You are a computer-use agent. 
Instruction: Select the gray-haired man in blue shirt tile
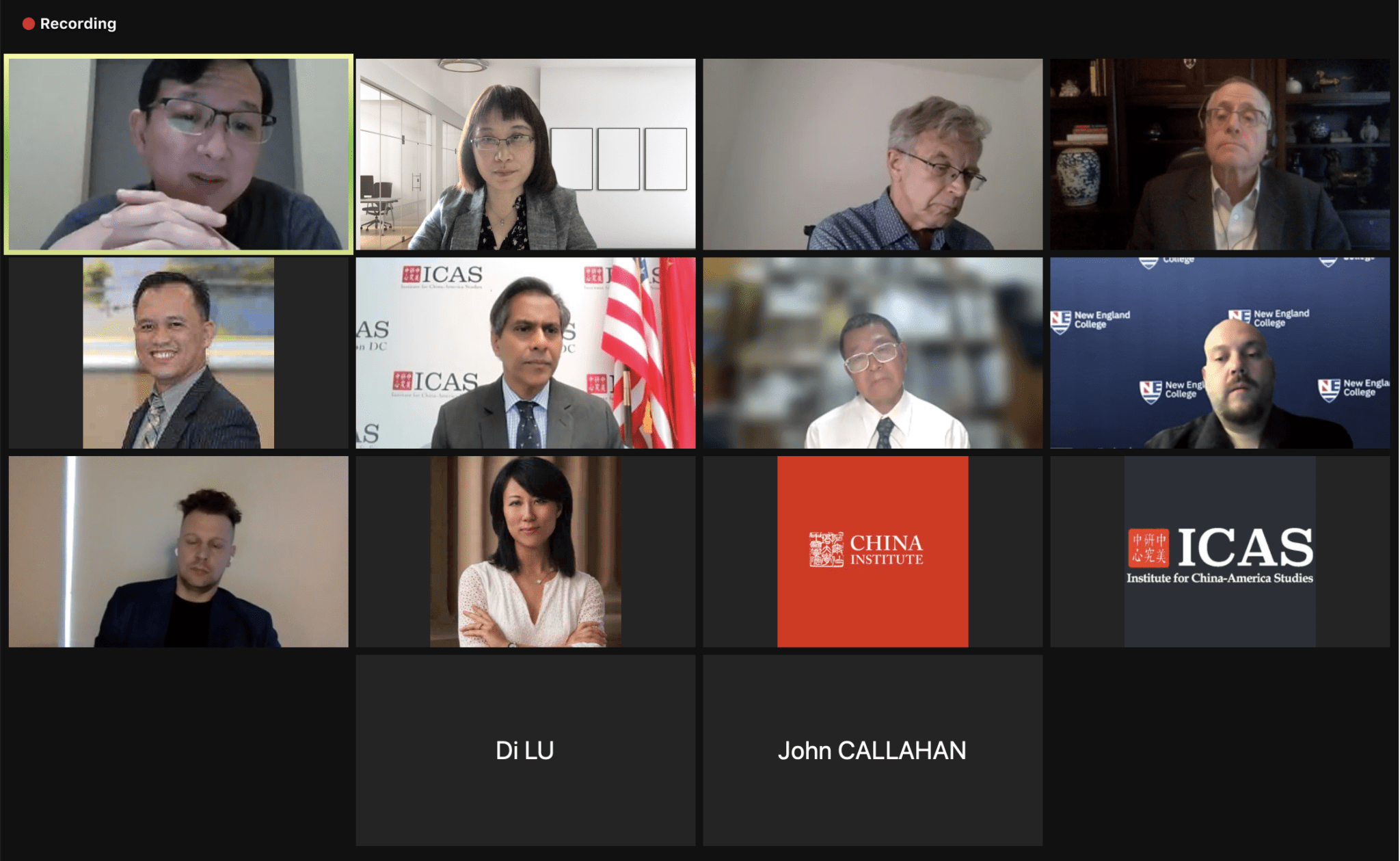(872, 154)
